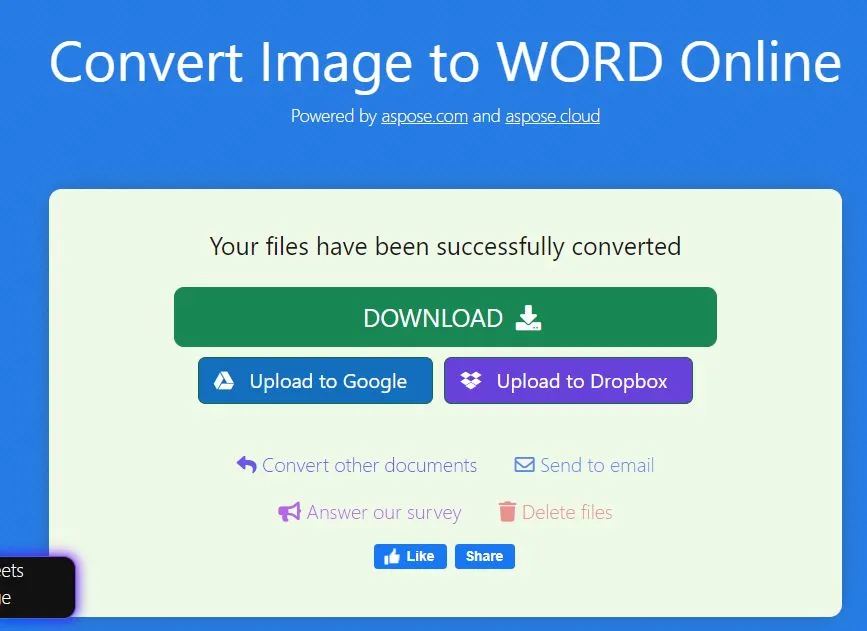Viewport: 867px width, 631px height.
Task: Upload the converted file to Dropbox
Action: [x=568, y=380]
